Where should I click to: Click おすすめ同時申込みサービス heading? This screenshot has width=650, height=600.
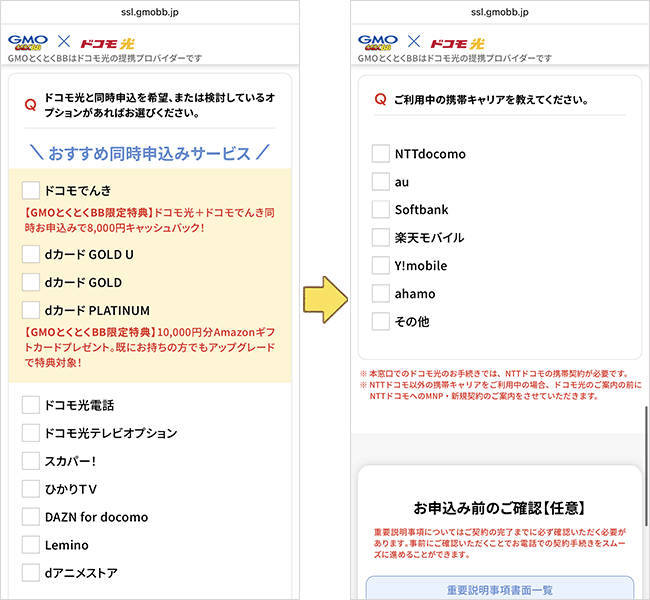(x=150, y=153)
